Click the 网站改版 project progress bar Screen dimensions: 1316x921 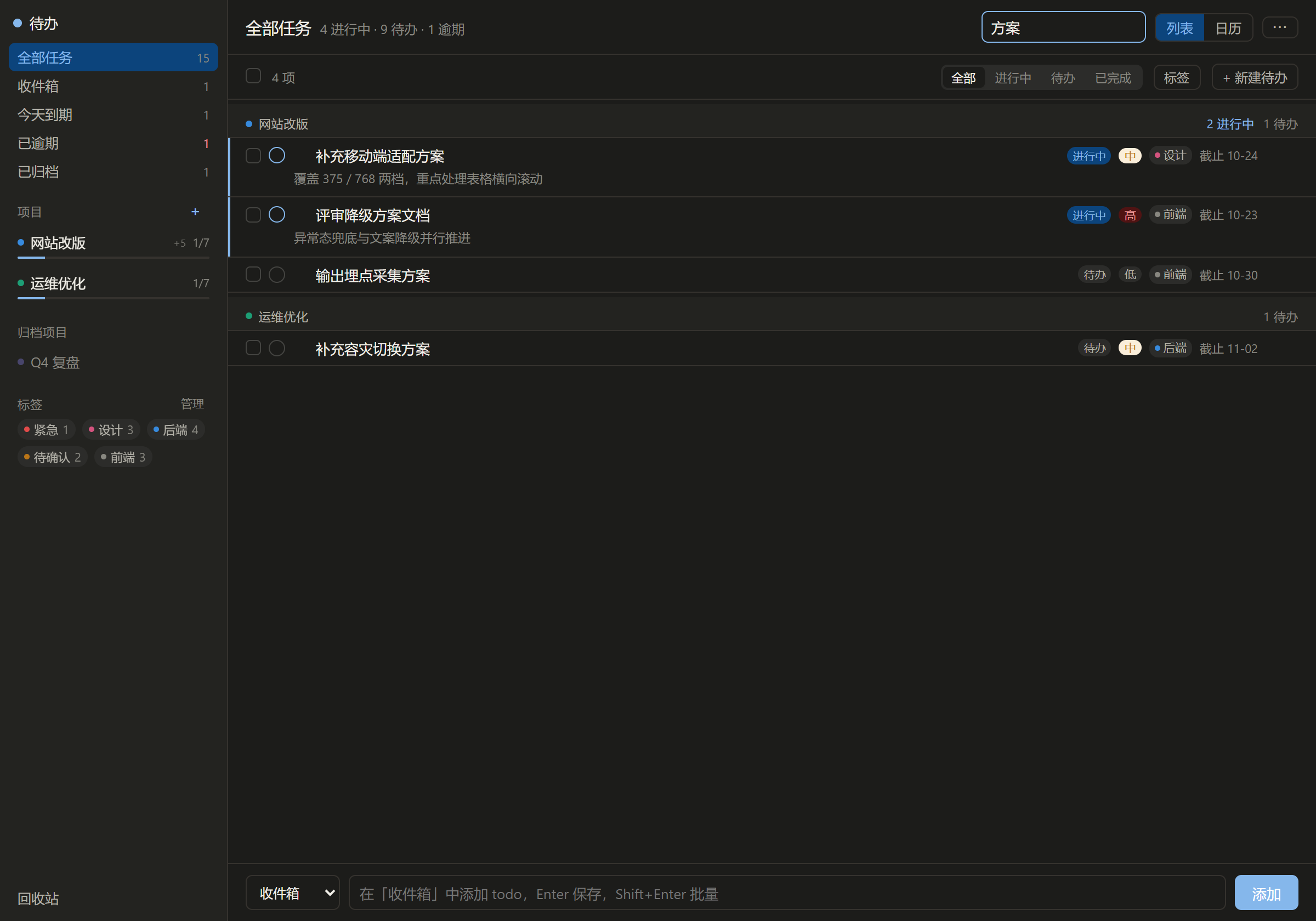coord(114,258)
